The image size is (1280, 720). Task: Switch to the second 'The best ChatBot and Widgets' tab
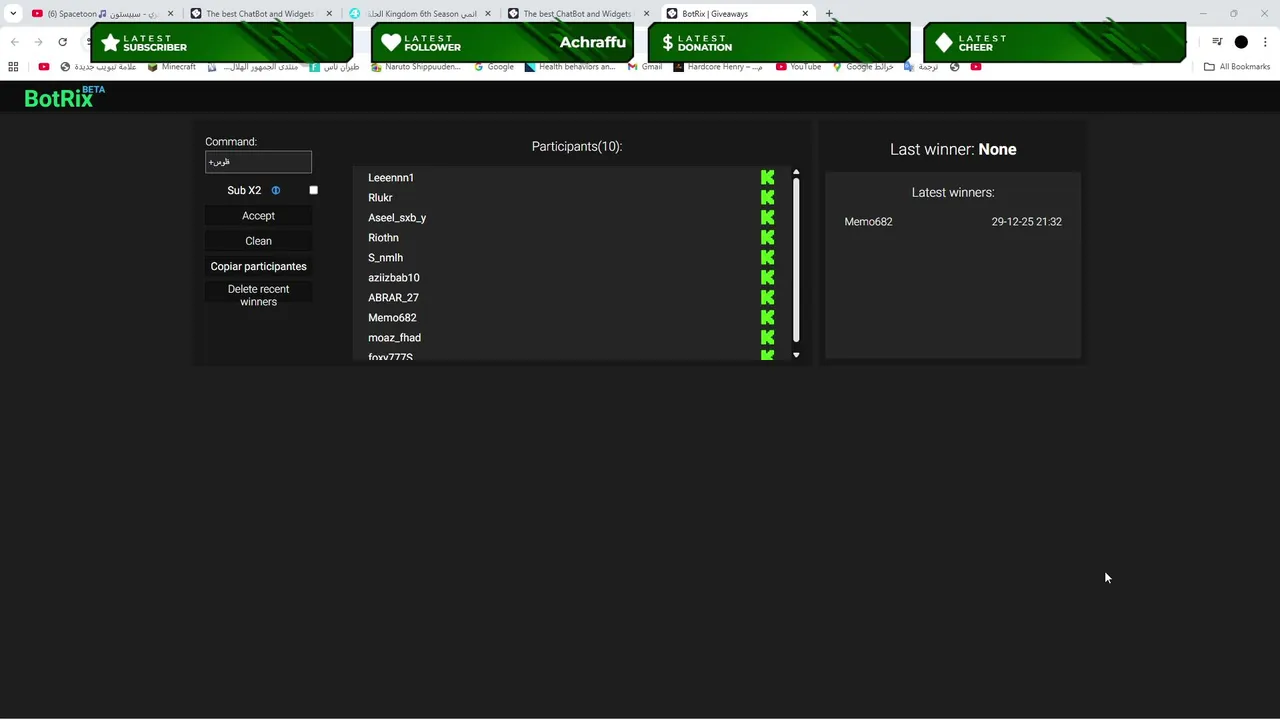pyautogui.click(x=578, y=14)
